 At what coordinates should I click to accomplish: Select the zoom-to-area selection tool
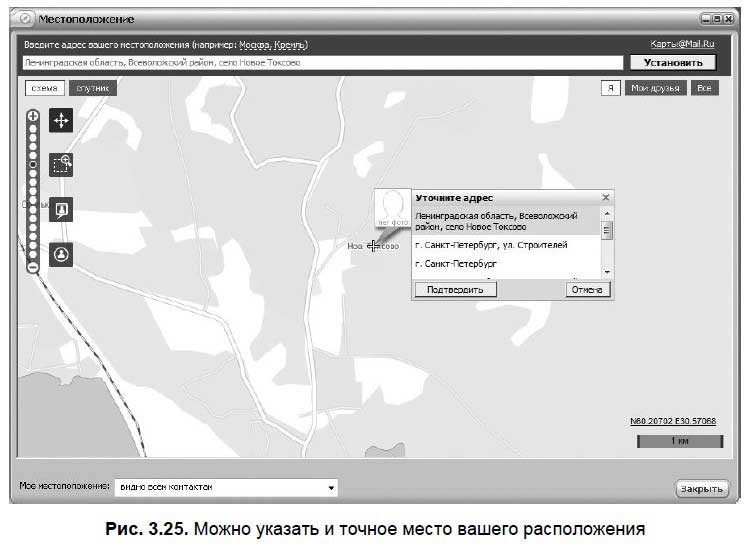click(61, 165)
